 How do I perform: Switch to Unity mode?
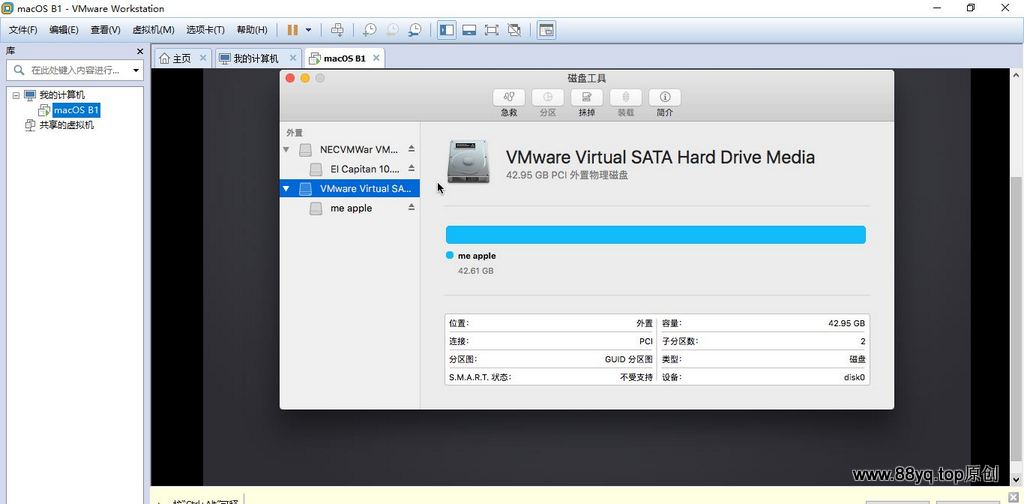click(515, 30)
